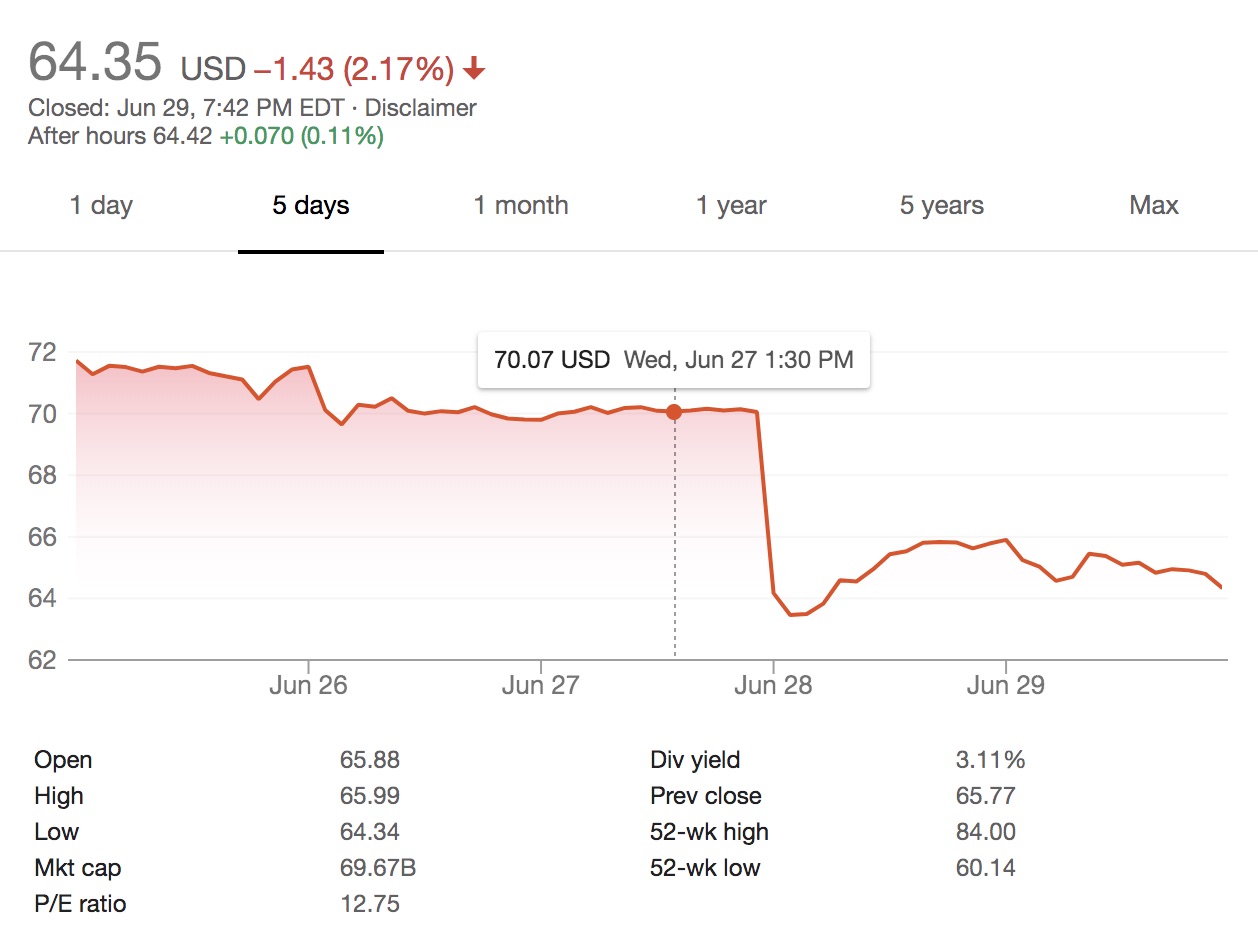Click the After hours 64.42 price text
Image resolution: width=1258 pixels, height=950 pixels.
point(120,136)
